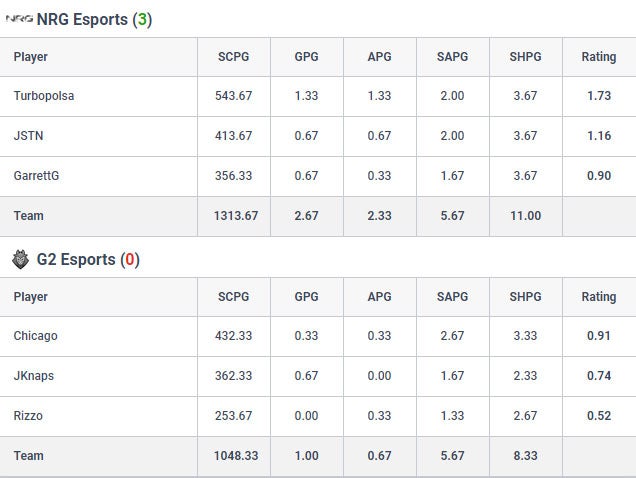The width and height of the screenshot is (636, 478).
Task: Click G2 Team SHPG total 8.33
Action: click(x=526, y=456)
